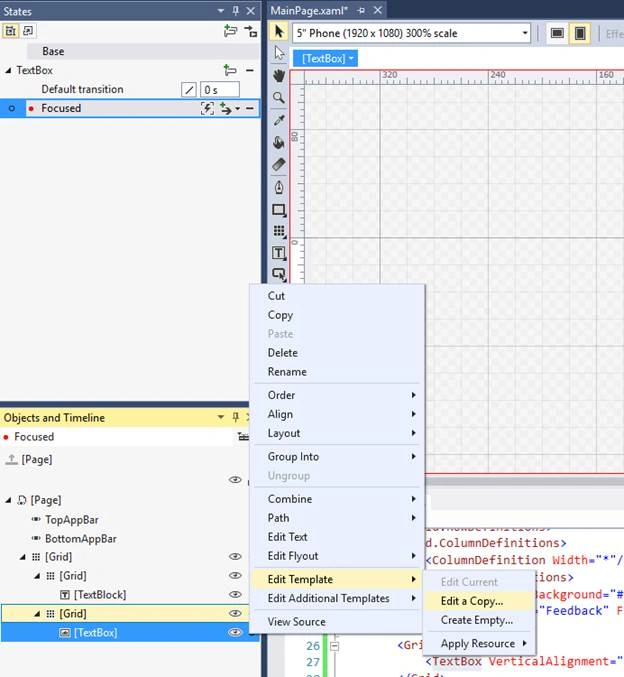Viewport: 624px width, 677px height.
Task: Open Apply Resource submenu
Action: (478, 643)
